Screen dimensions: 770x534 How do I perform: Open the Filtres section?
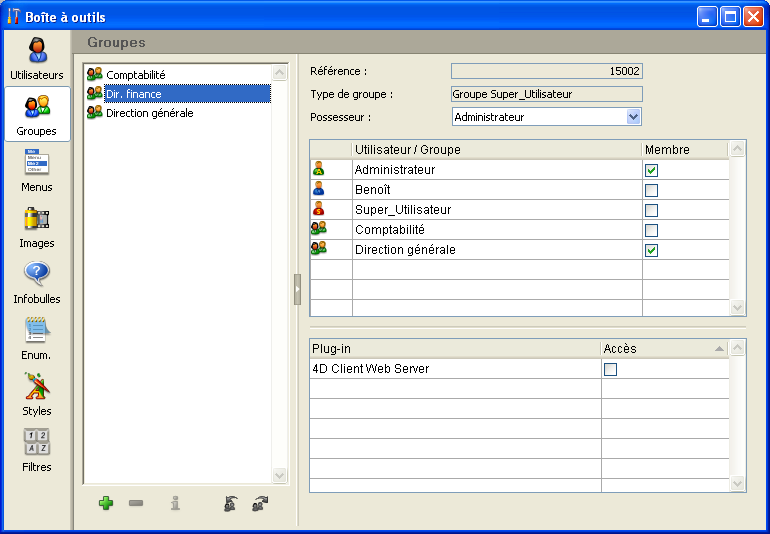pos(37,450)
